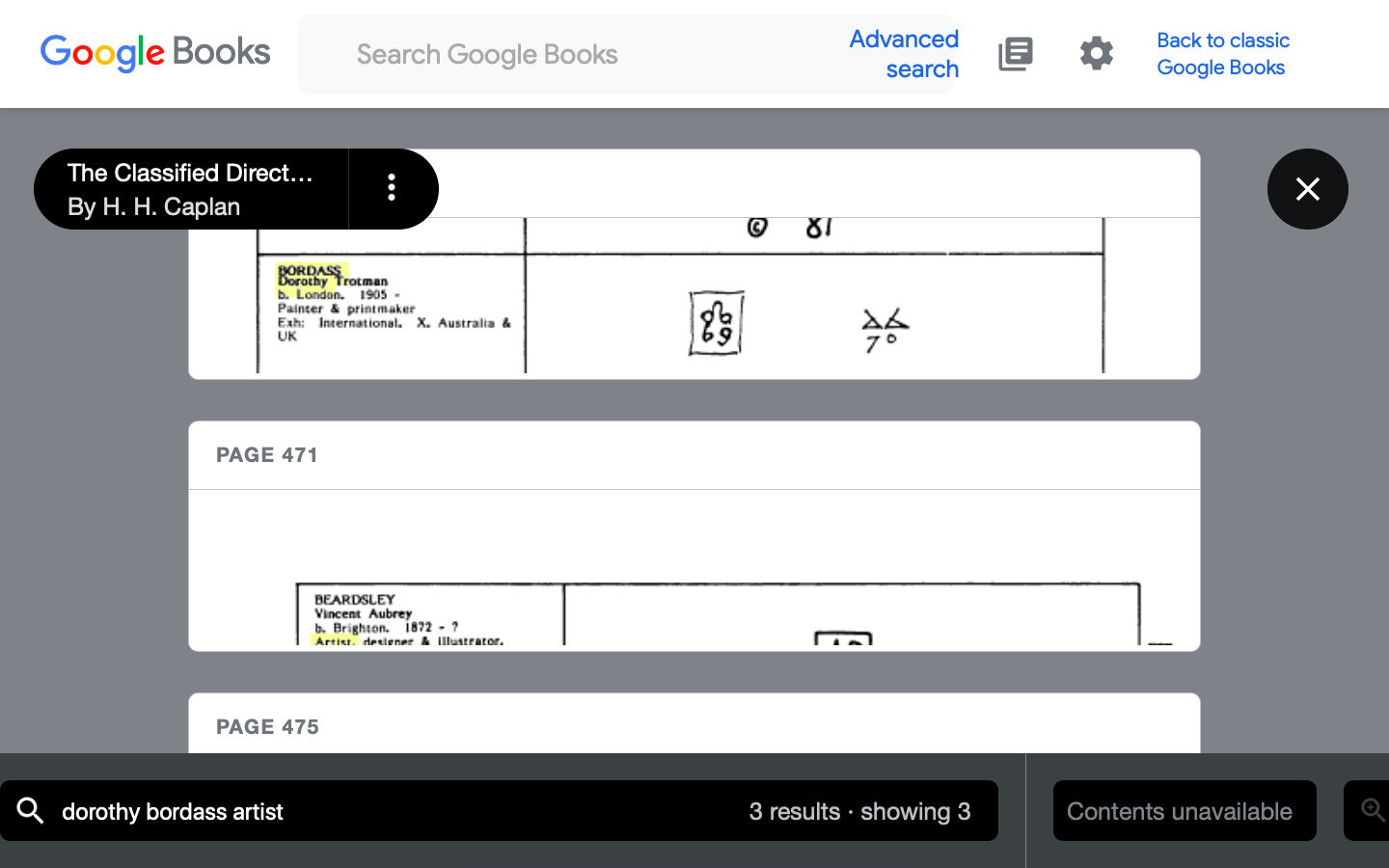Image resolution: width=1389 pixels, height=868 pixels.
Task: Open the Page 471 result header
Action: (x=267, y=455)
